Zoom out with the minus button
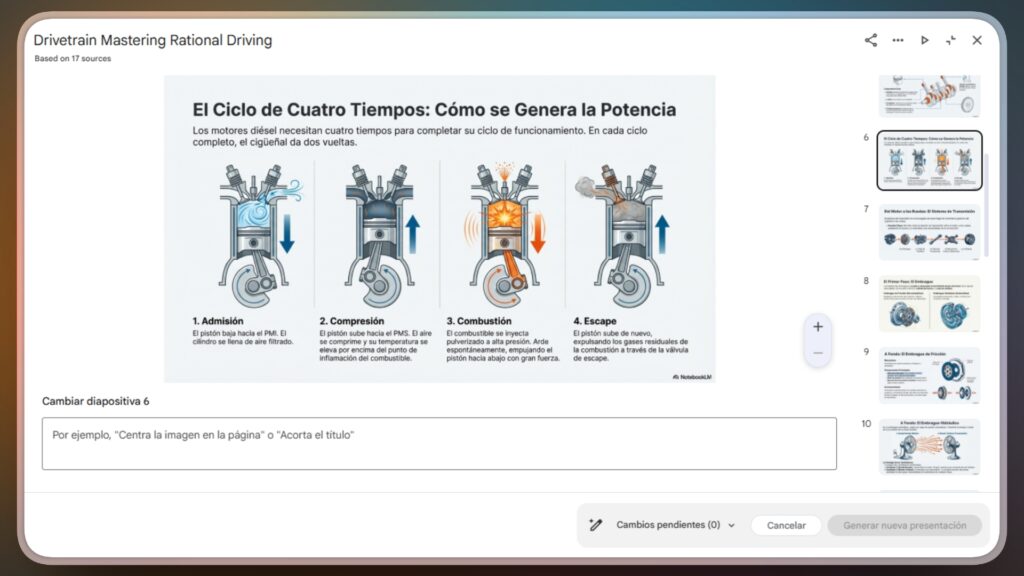 pyautogui.click(x=818, y=353)
